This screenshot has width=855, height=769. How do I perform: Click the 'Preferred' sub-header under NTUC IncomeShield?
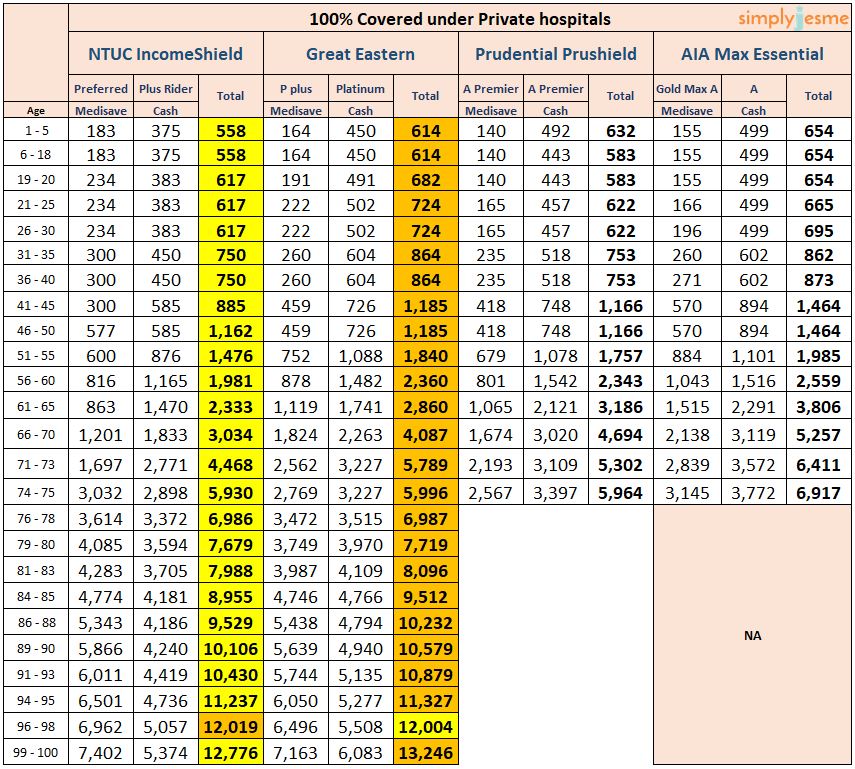(101, 89)
